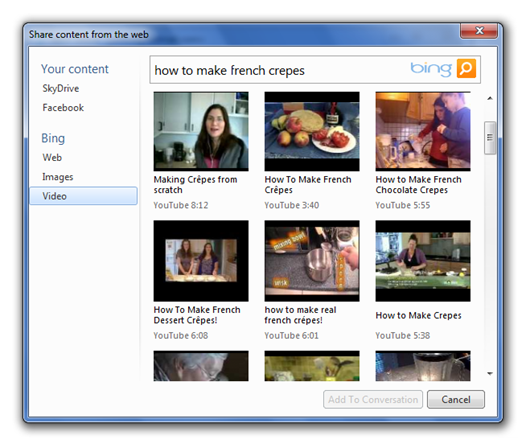Image resolution: width=530 pixels, height=448 pixels.
Task: Click the 'Making Crêpes from scratch' title
Action: click(195, 185)
